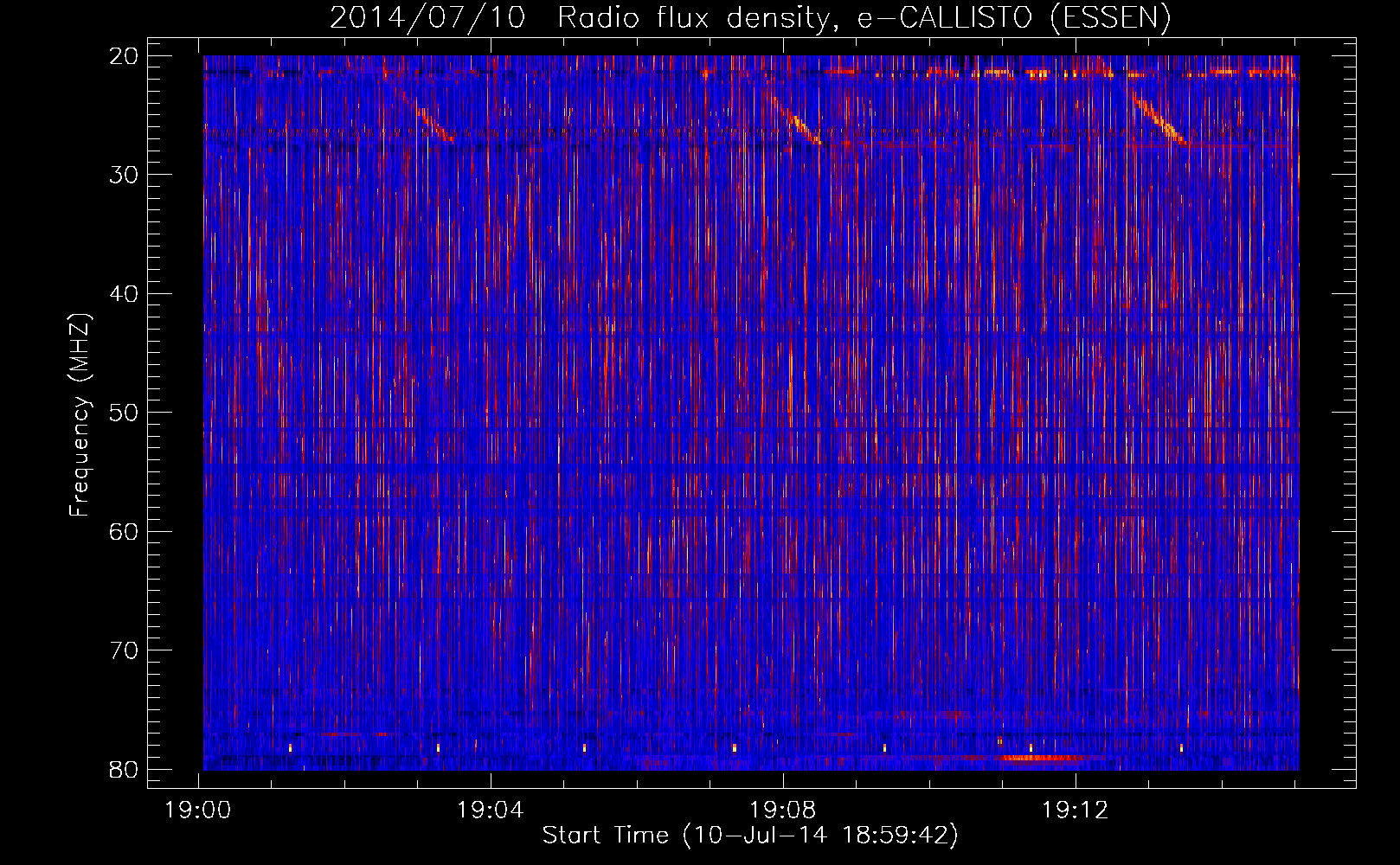
Task: Click the '70' frequency tick label
Action: (x=124, y=650)
